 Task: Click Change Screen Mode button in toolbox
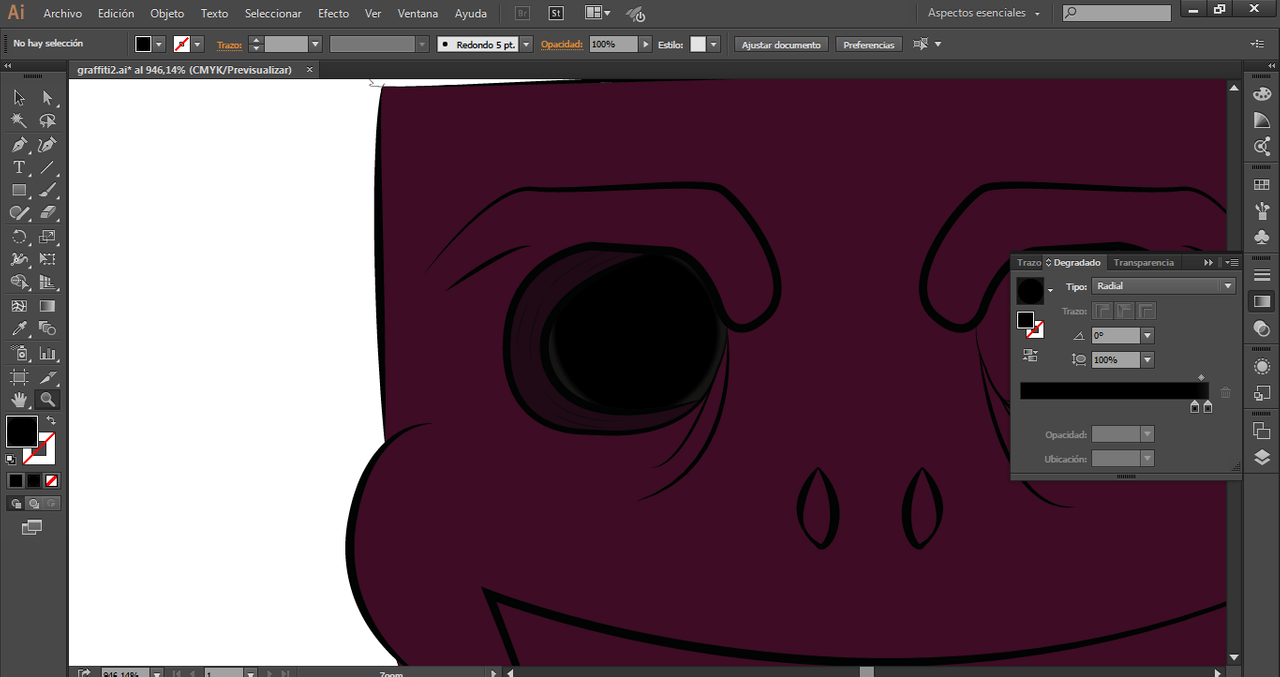(32, 527)
